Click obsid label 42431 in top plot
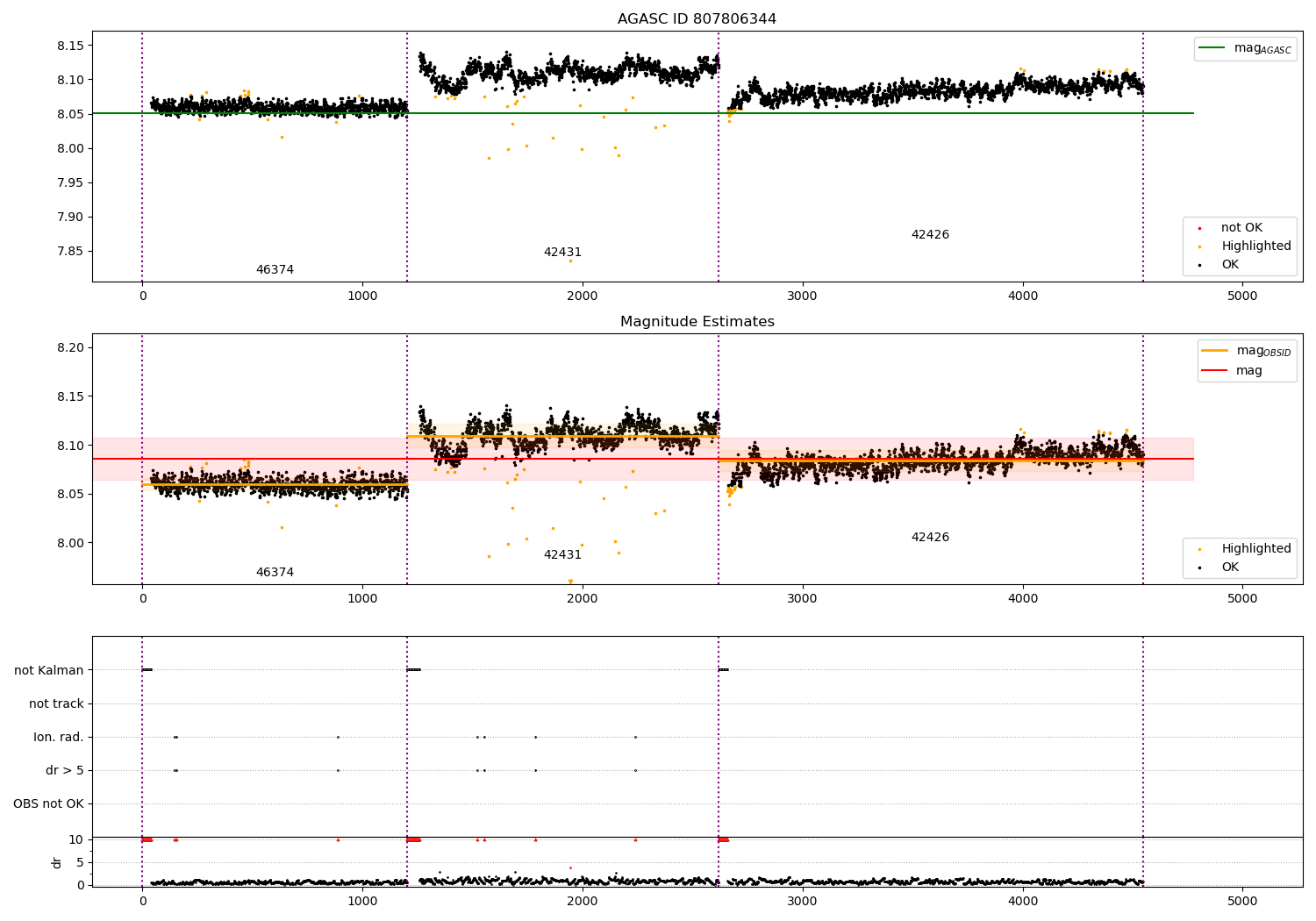This screenshot has height=921, width=1316. click(562, 253)
